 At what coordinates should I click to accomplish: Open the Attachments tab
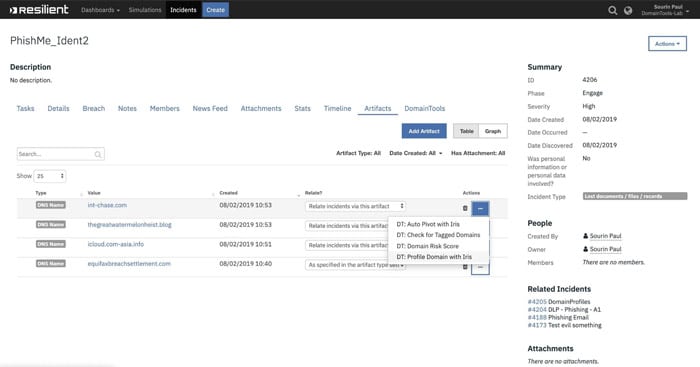261,108
